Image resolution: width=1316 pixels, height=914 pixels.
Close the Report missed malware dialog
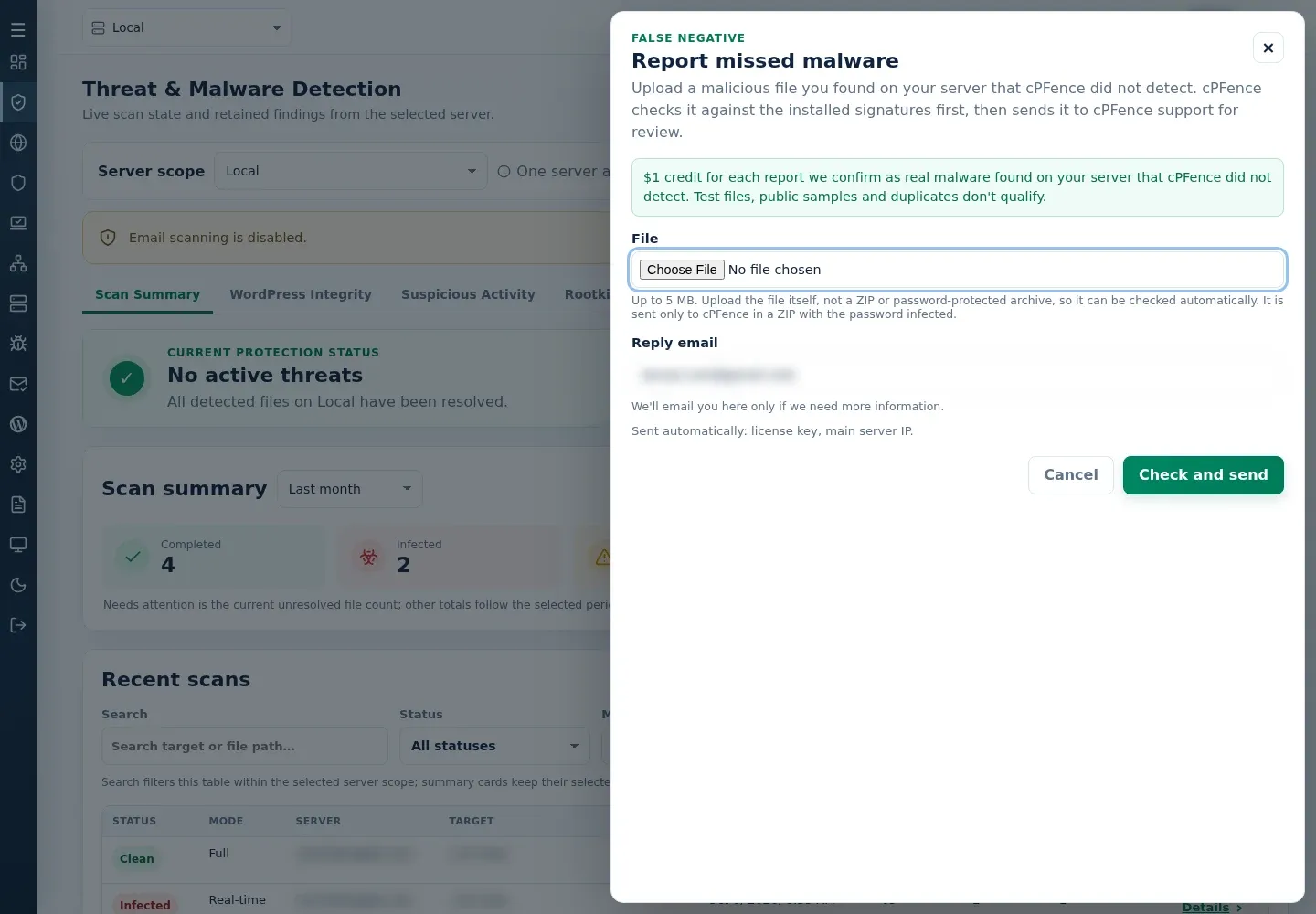(x=1268, y=48)
